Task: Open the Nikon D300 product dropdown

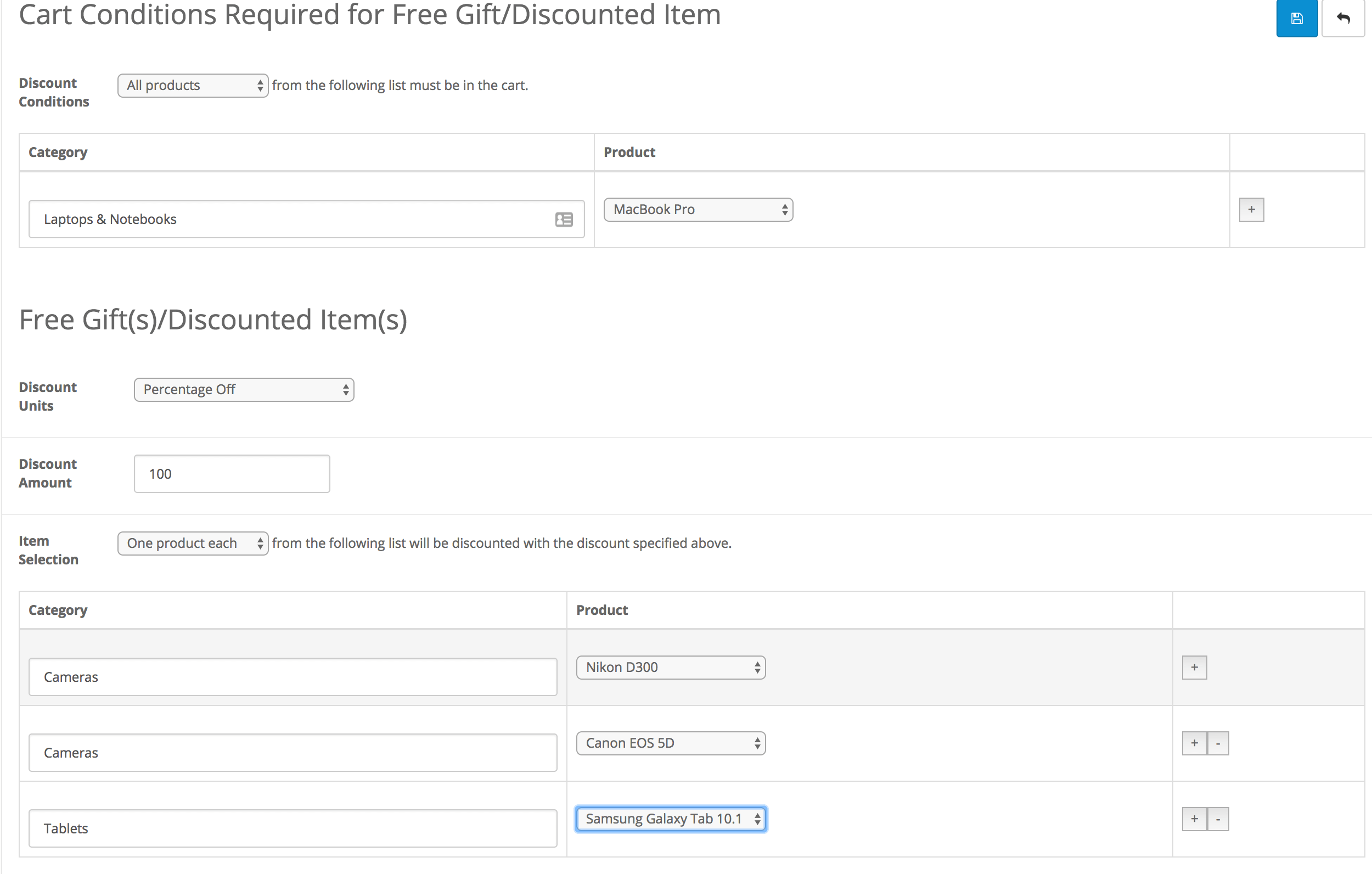Action: 671,667
